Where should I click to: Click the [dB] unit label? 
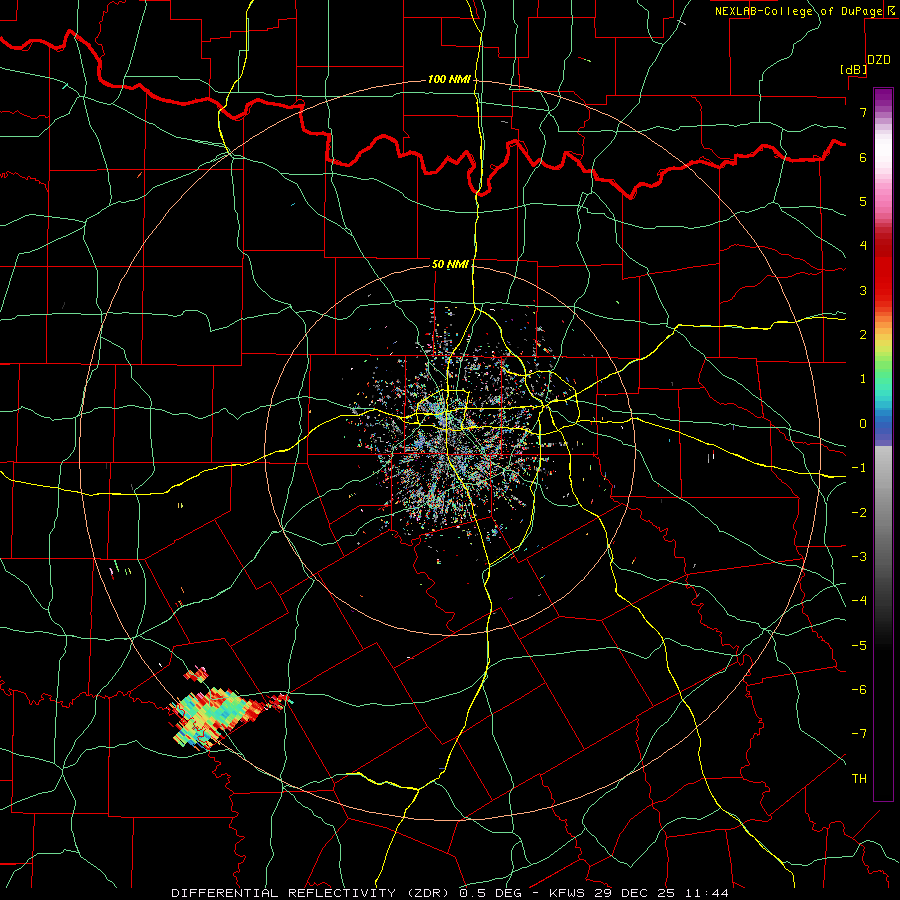coord(853,69)
